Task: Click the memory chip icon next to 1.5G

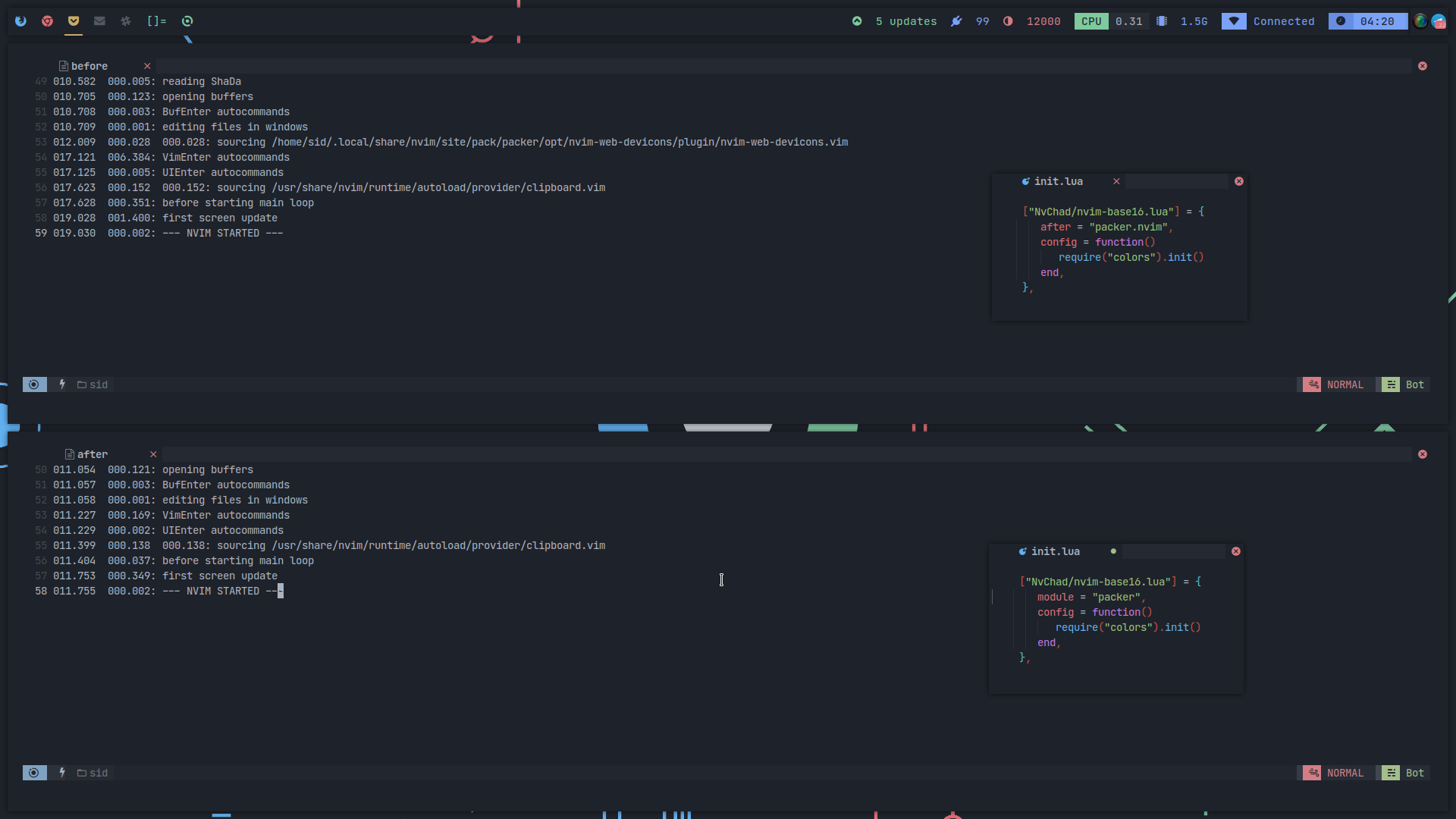Action: tap(1162, 21)
